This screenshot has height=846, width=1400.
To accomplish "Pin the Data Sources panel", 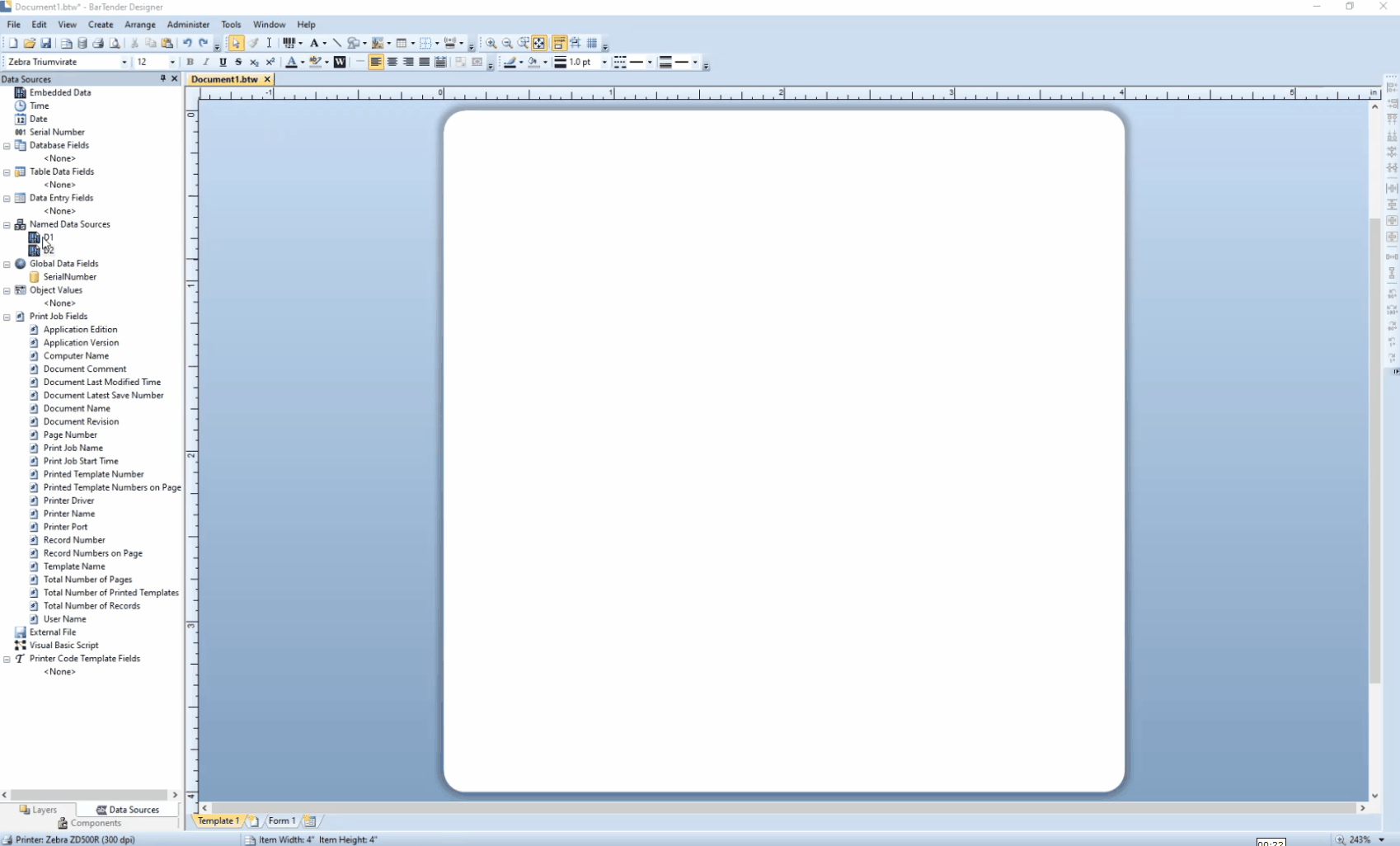I will point(162,78).
